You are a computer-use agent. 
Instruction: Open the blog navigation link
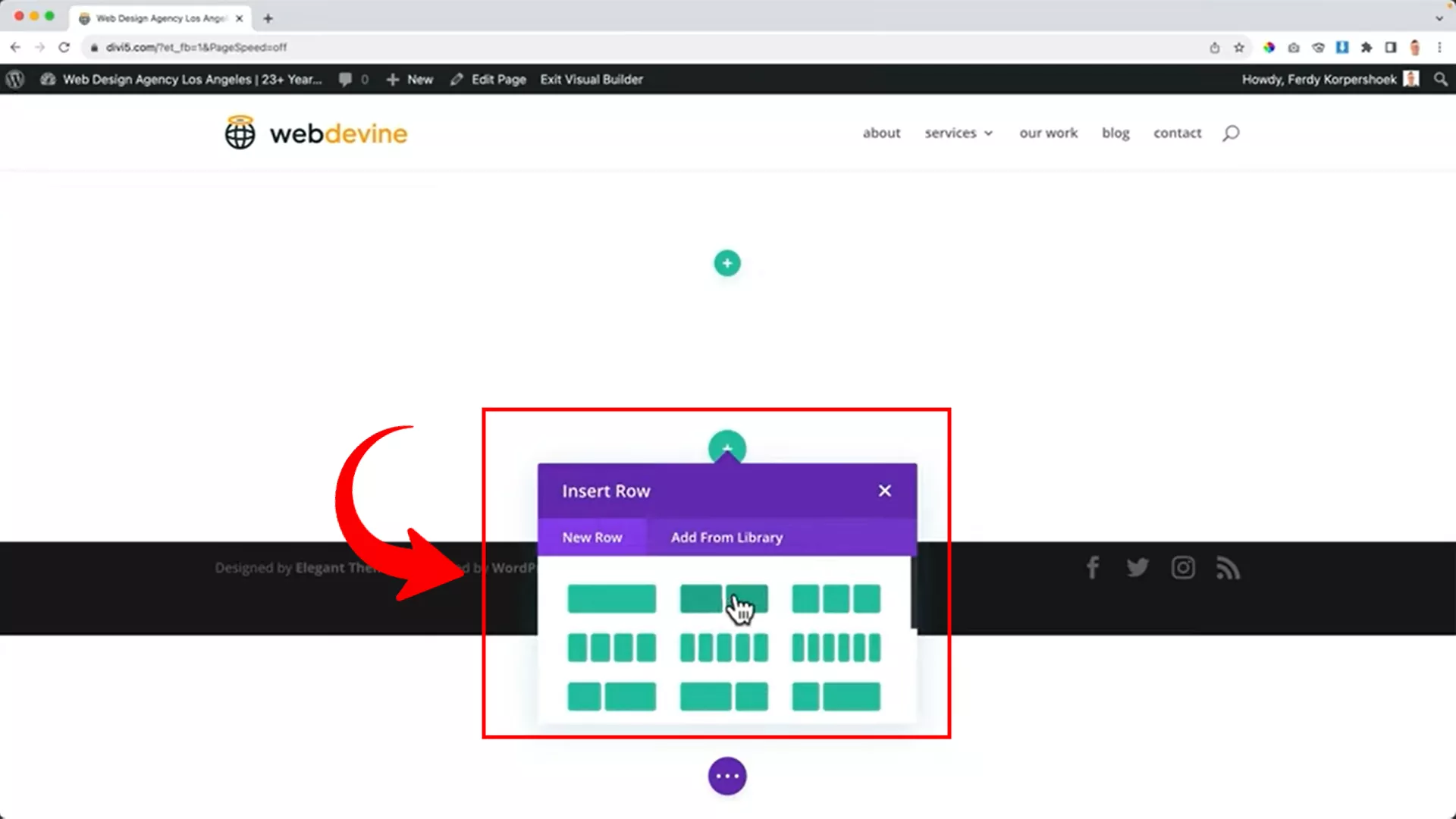tap(1115, 133)
